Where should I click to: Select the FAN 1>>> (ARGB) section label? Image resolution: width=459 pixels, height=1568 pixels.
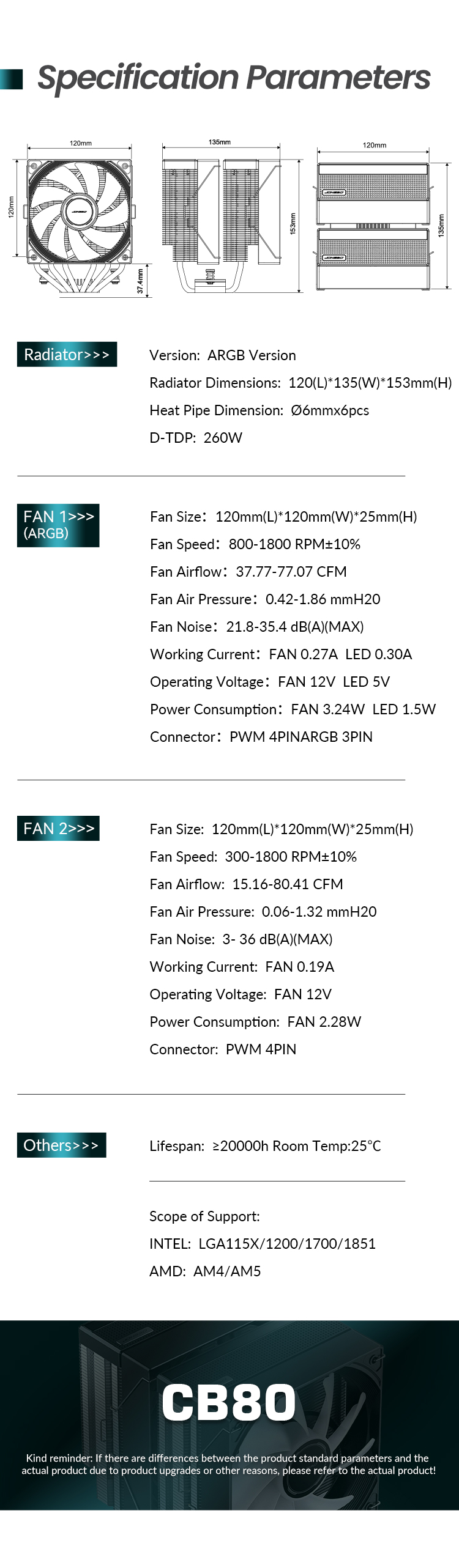pos(58,525)
